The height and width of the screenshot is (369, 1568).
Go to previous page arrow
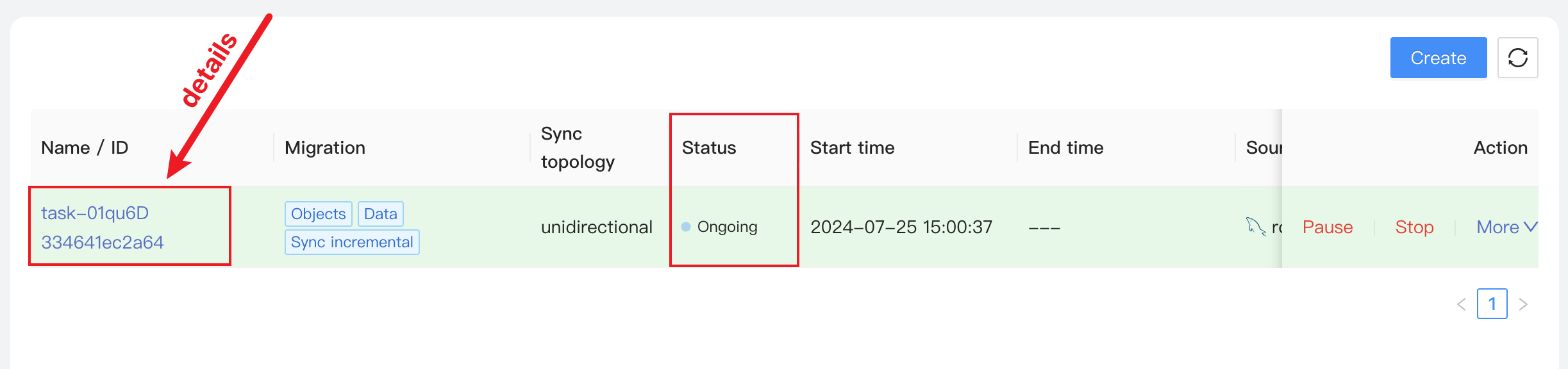coord(1462,304)
